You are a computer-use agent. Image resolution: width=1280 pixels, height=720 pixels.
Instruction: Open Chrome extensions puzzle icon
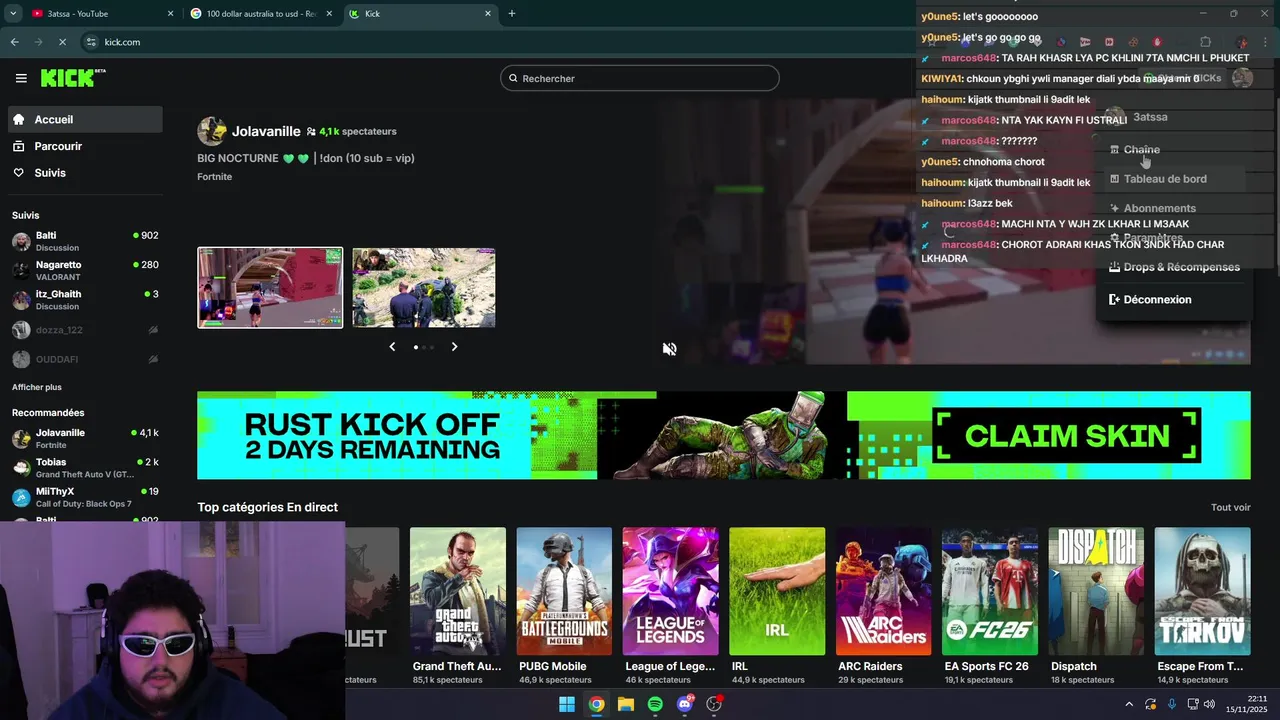[1205, 42]
